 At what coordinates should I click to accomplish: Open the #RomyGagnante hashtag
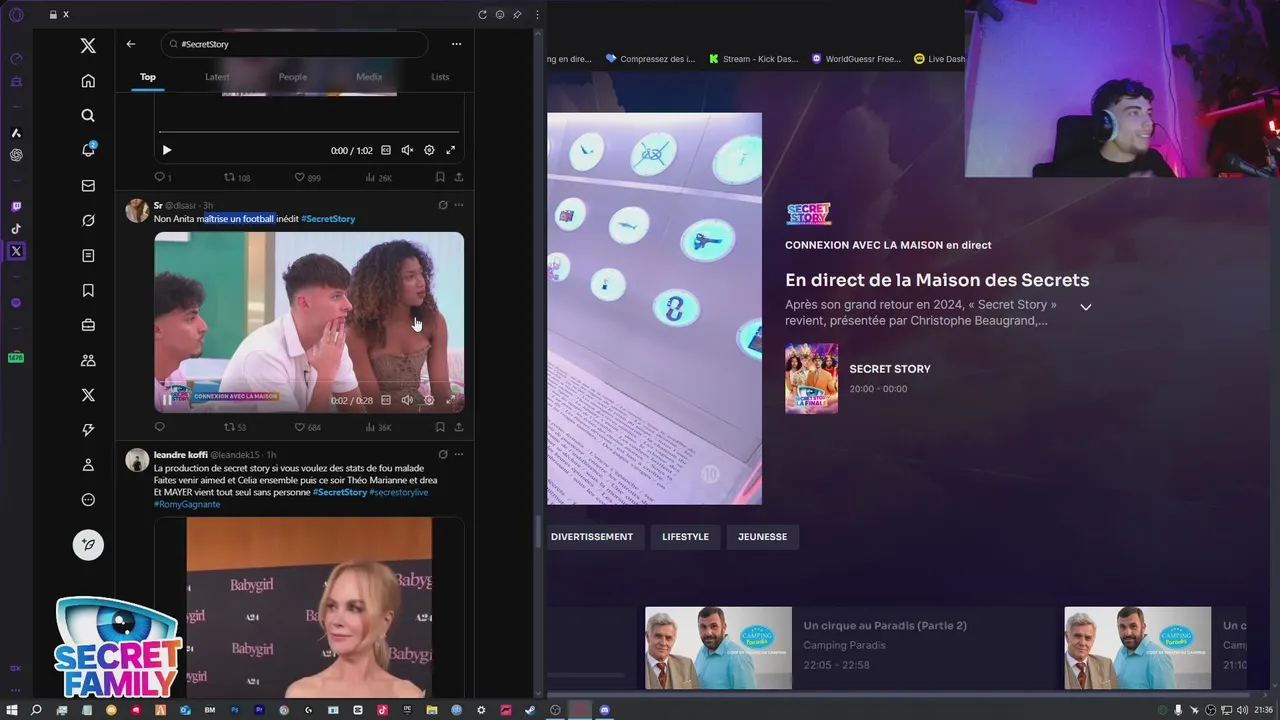coord(187,504)
